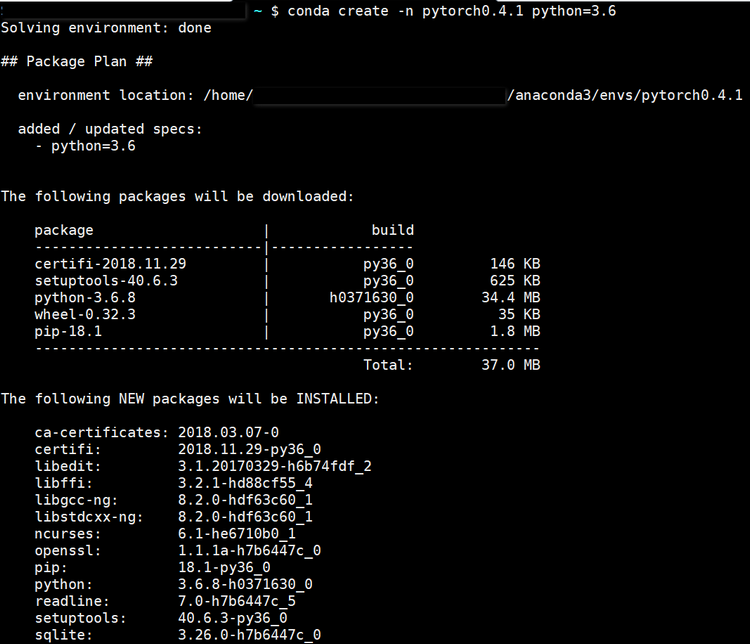
Task: Click the 'Solving environment: done' line
Action: point(106,28)
